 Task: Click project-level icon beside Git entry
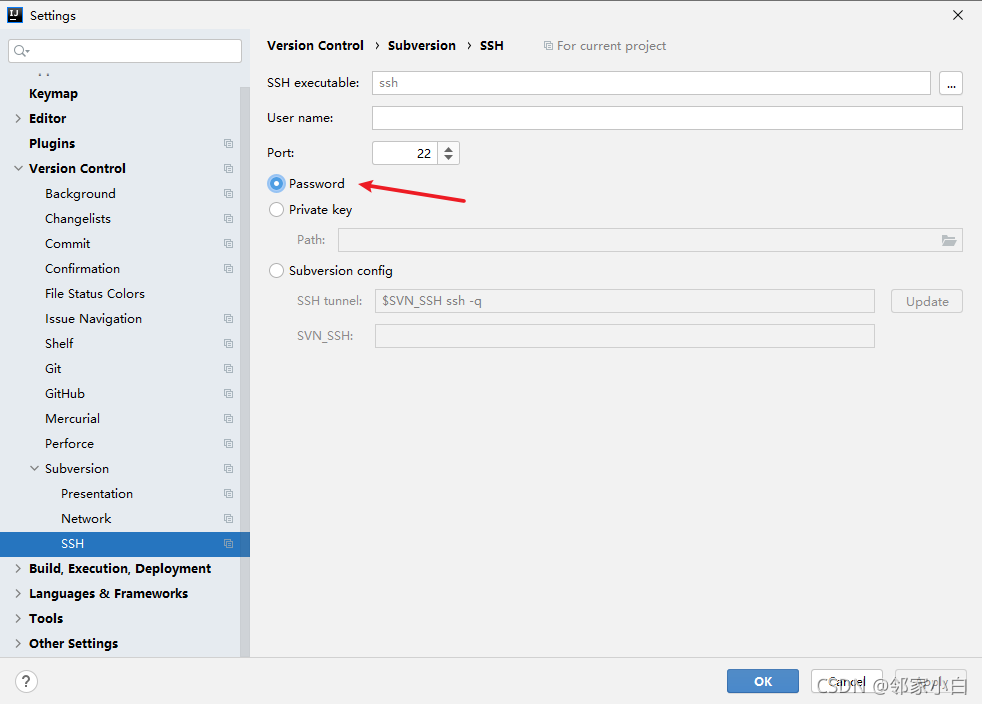[229, 369]
